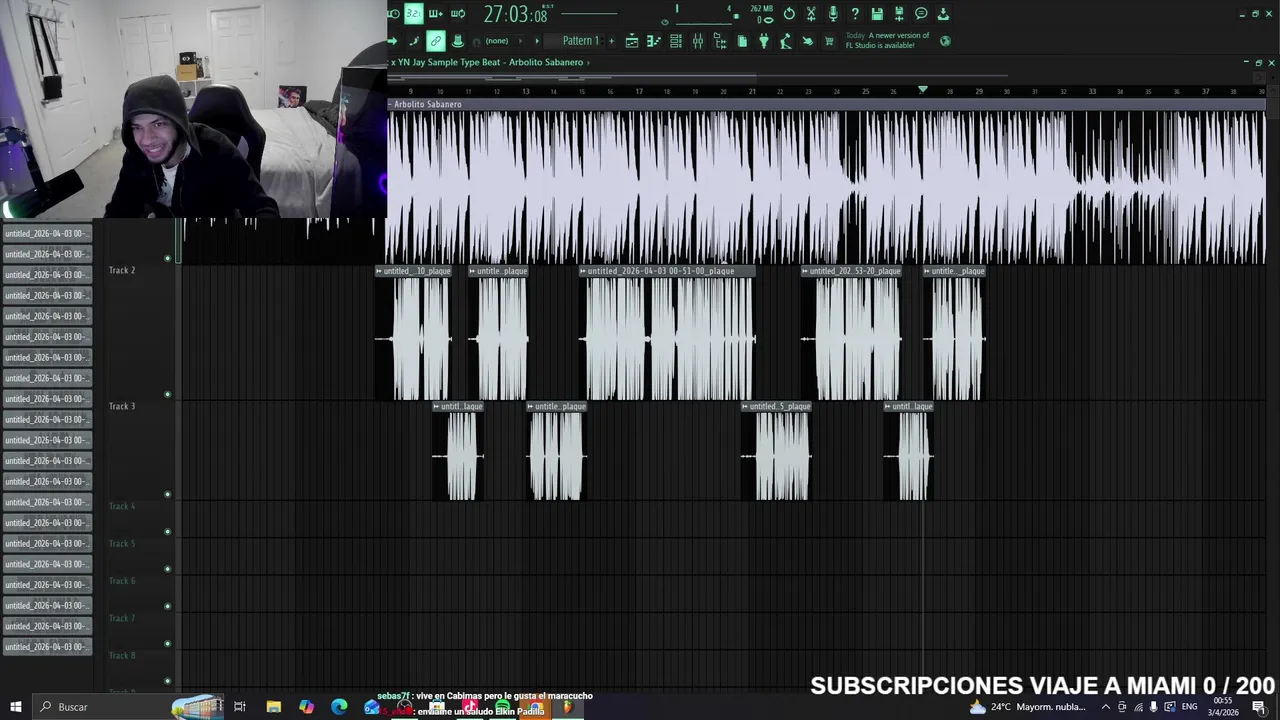
Task: Mute Track 3 using its green dot
Action: [168, 494]
